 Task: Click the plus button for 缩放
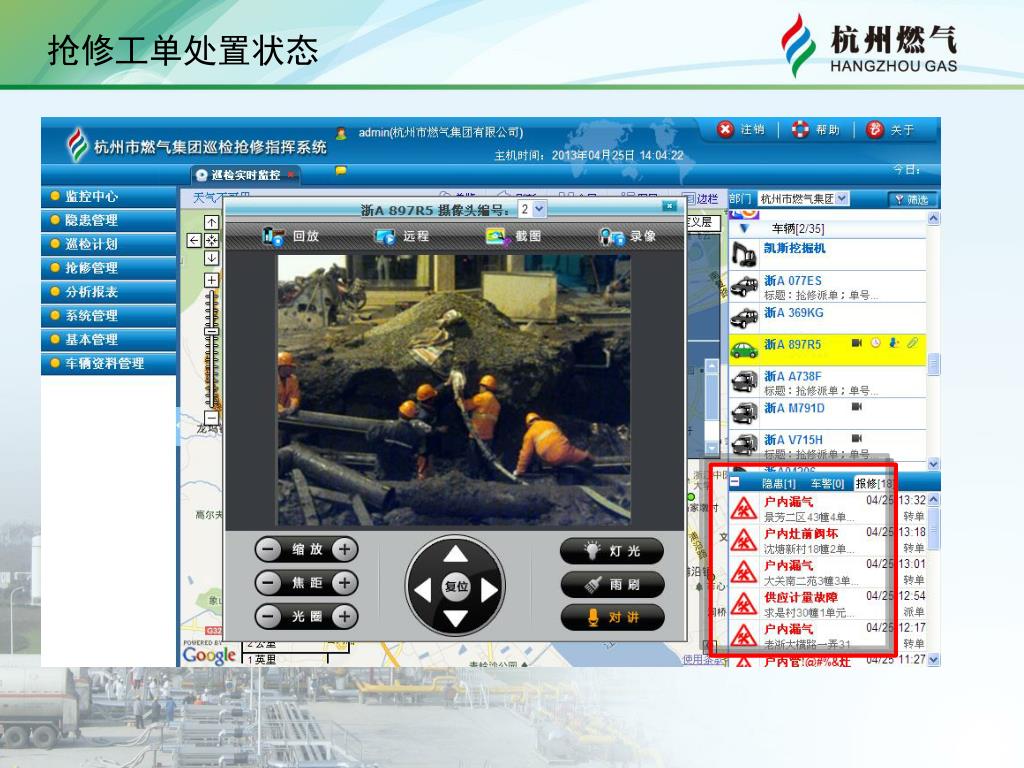point(345,549)
